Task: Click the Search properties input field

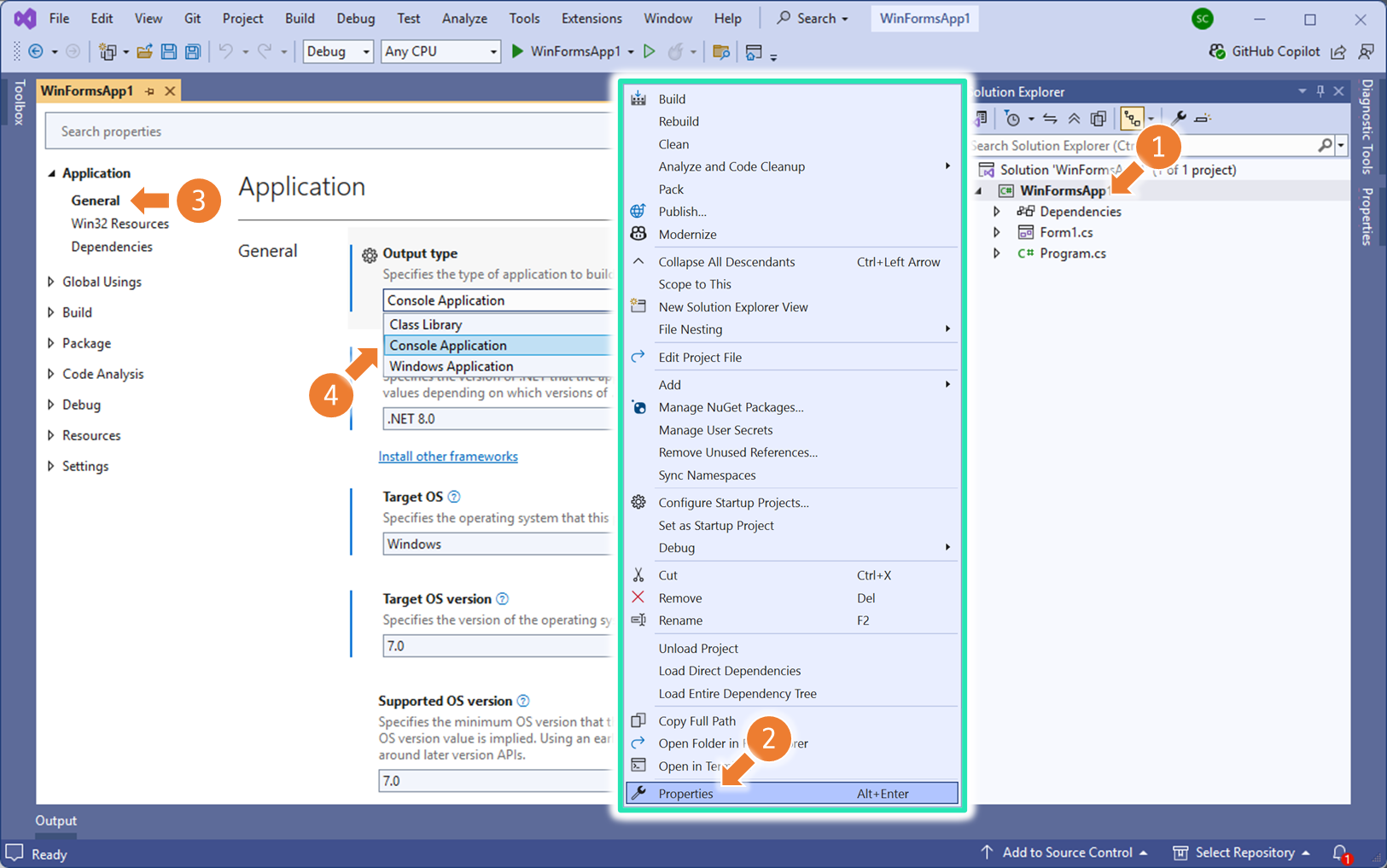Action: [329, 131]
